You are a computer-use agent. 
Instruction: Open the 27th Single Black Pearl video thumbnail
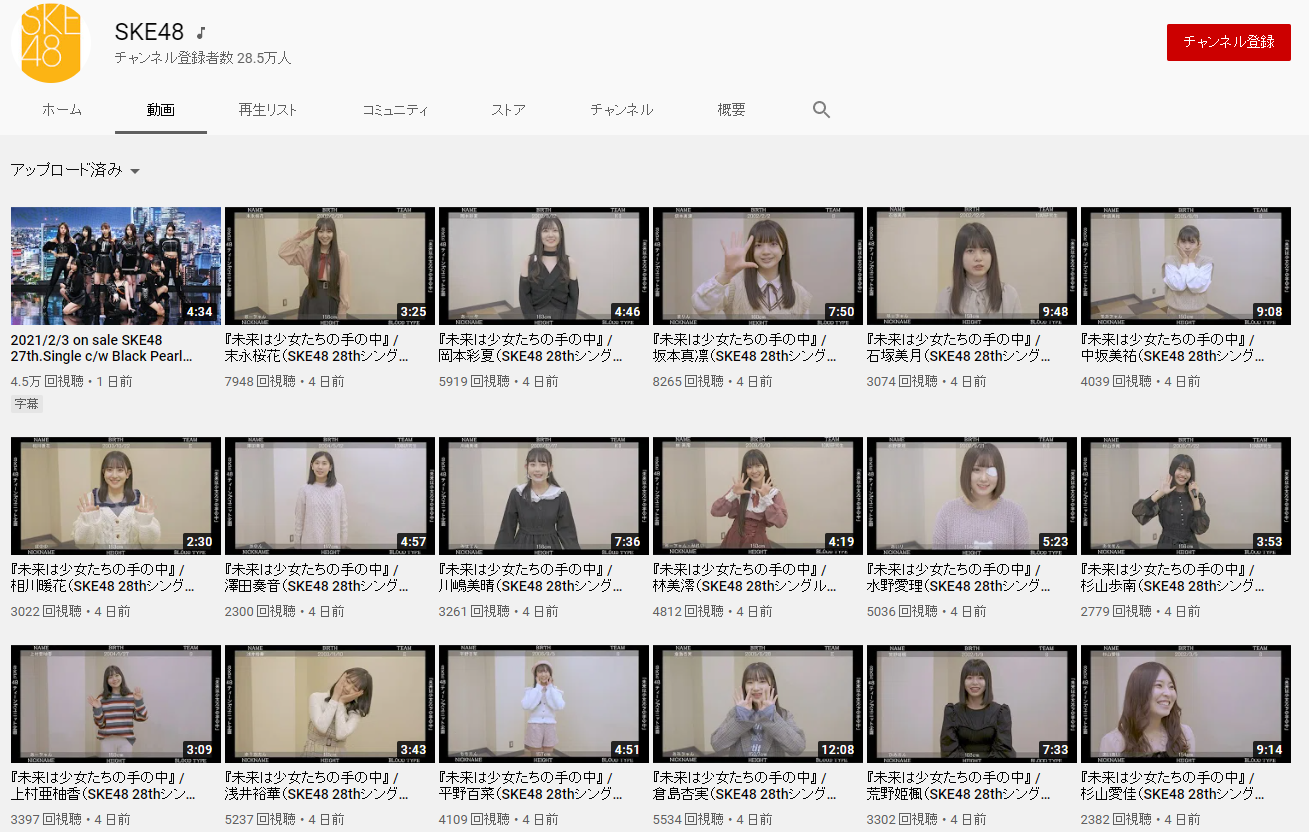tap(116, 266)
